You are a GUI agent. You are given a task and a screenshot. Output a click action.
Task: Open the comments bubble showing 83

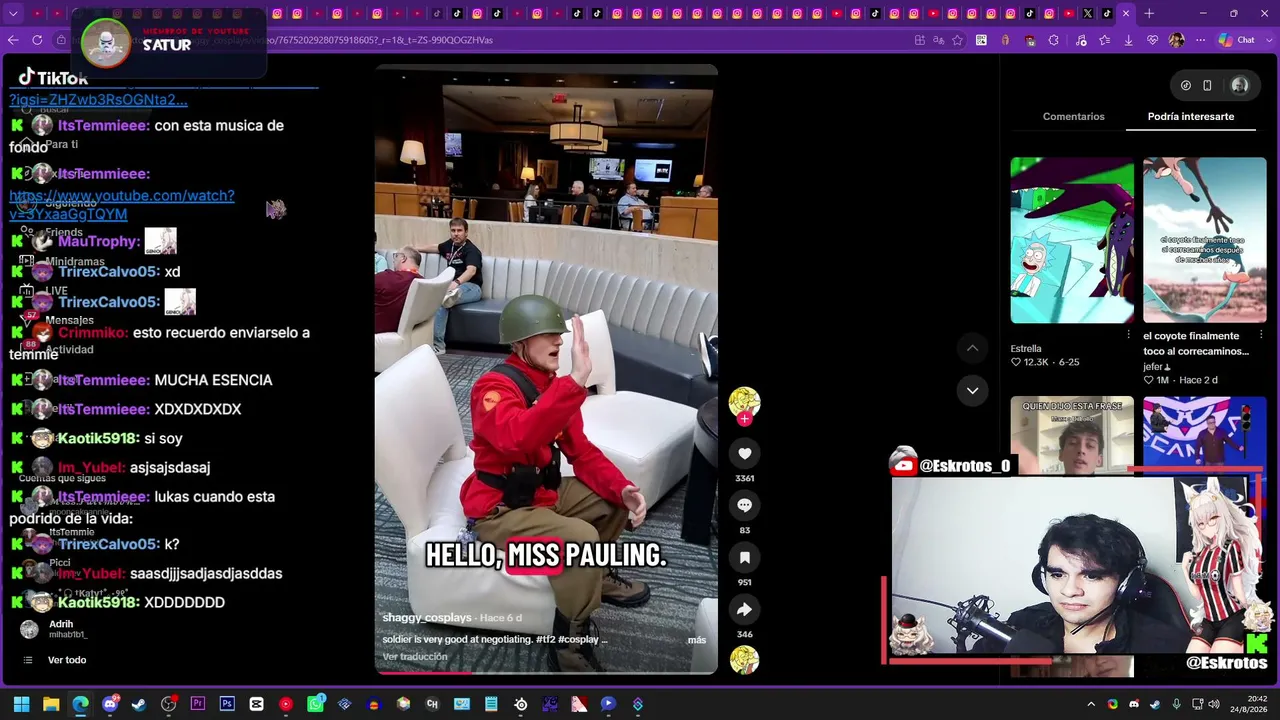coord(744,506)
